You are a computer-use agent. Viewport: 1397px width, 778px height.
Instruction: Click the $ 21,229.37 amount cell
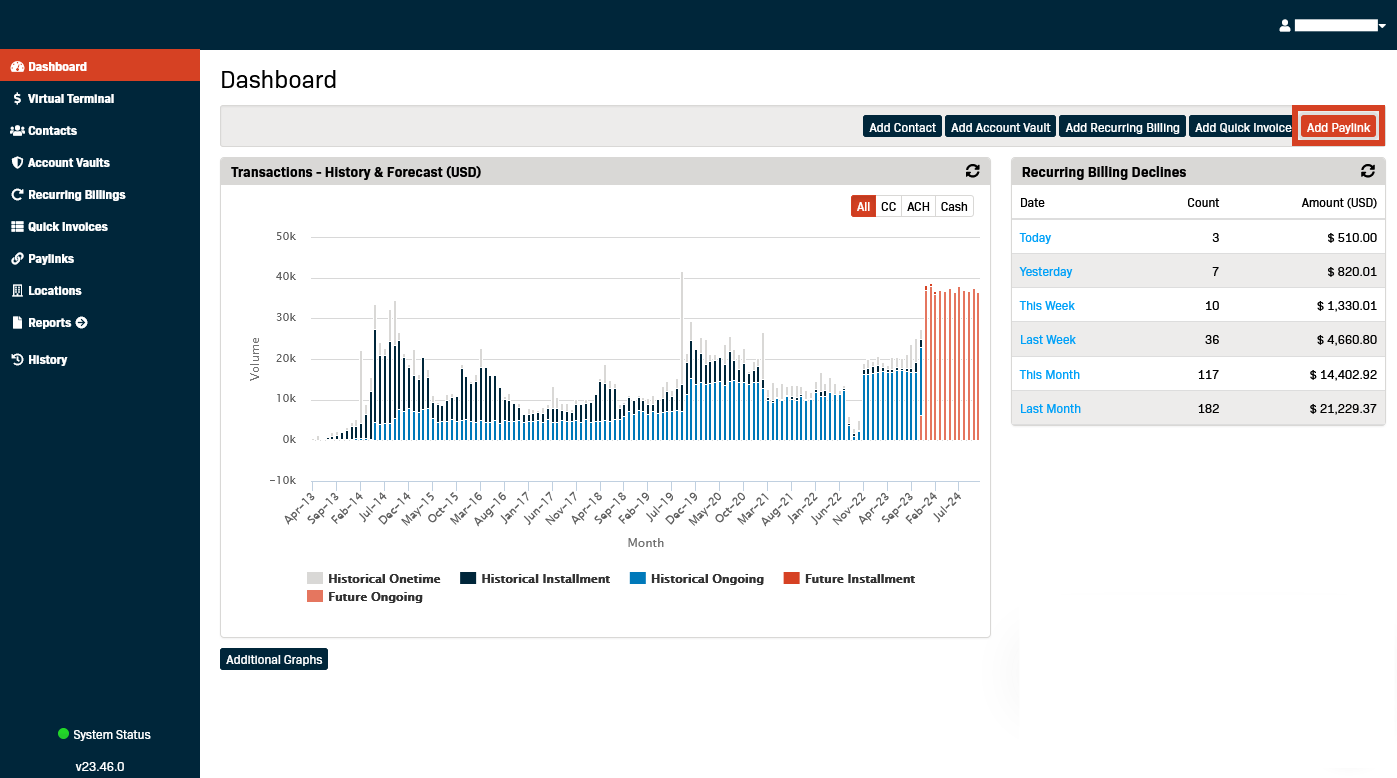coord(1343,409)
